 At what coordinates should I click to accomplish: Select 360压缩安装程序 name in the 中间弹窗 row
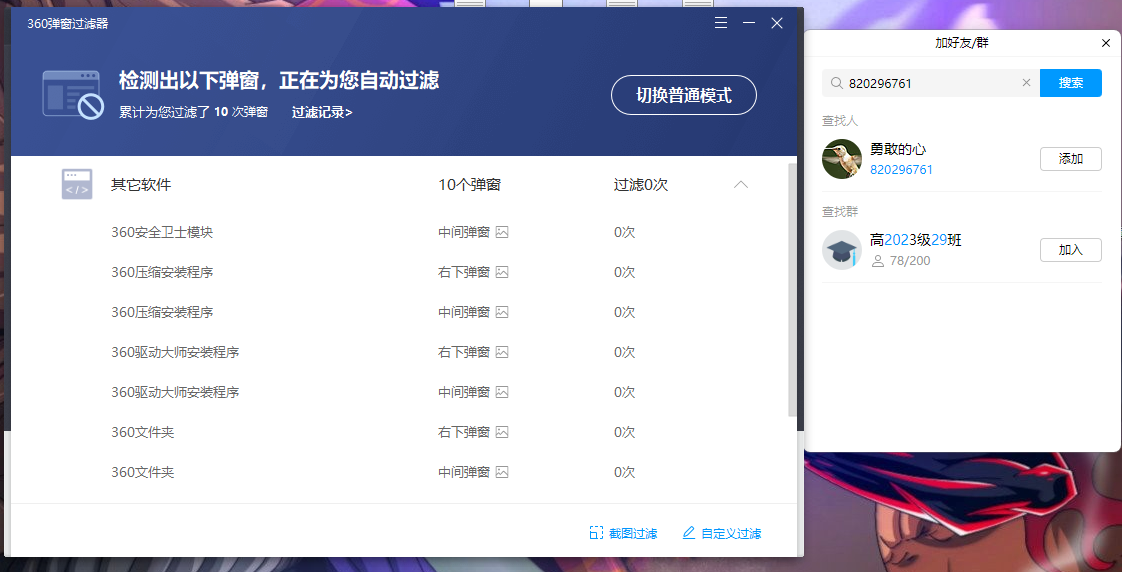[x=162, y=312]
